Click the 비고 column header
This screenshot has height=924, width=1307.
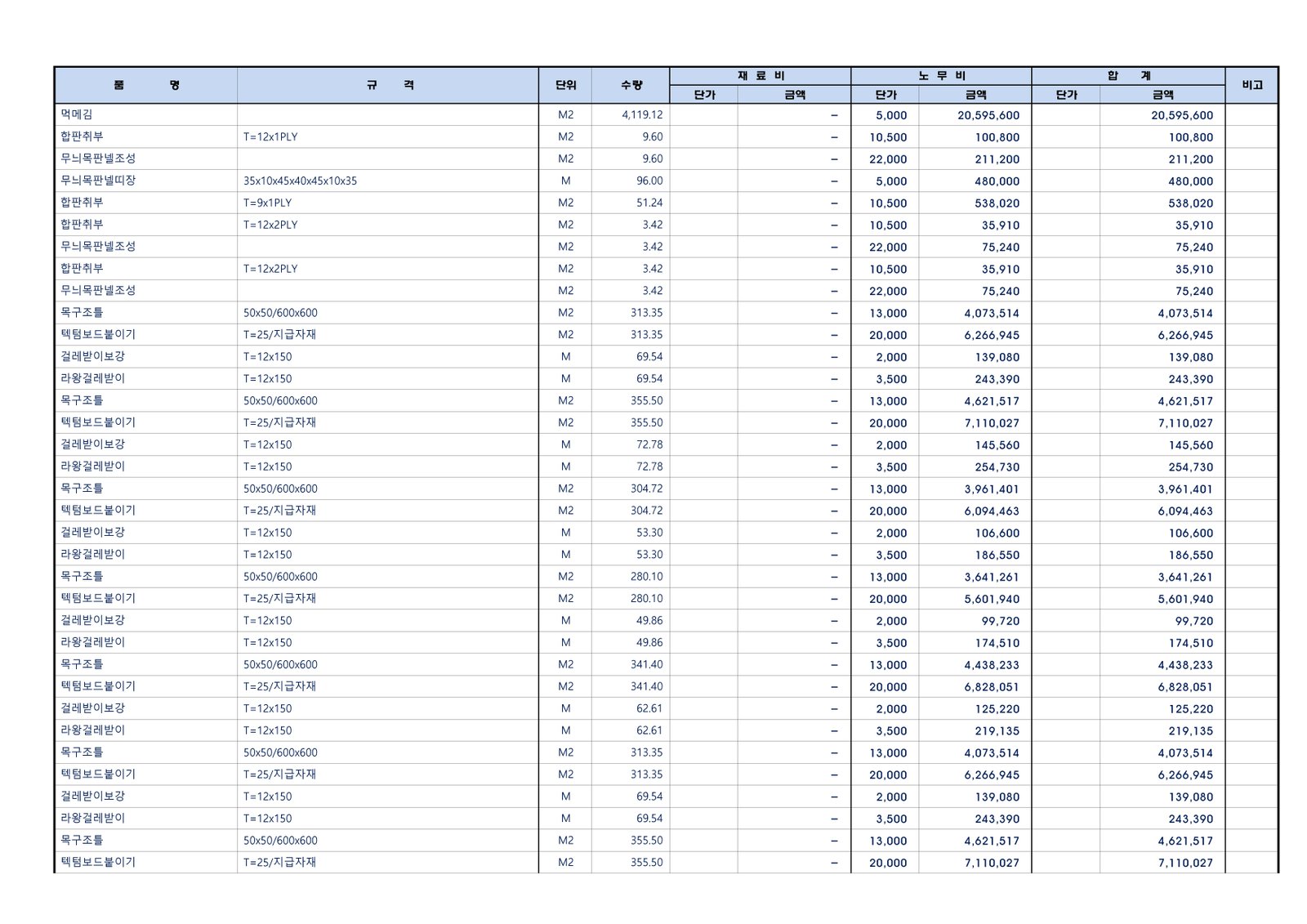(x=1251, y=85)
